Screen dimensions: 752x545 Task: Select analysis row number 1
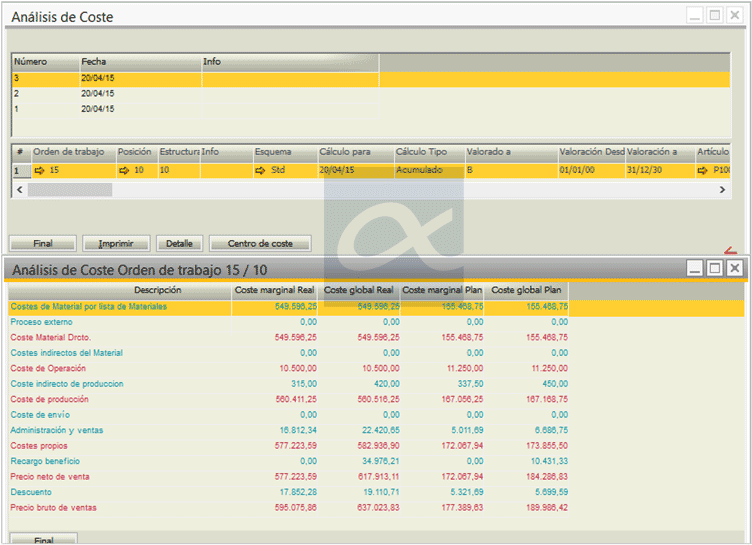tap(100, 109)
